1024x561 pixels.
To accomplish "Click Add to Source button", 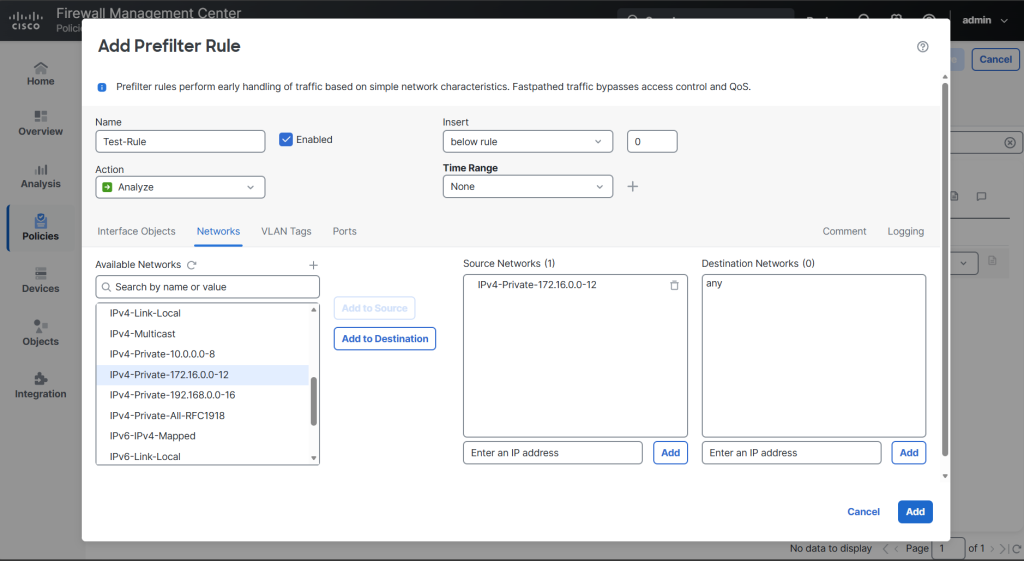I will [374, 308].
